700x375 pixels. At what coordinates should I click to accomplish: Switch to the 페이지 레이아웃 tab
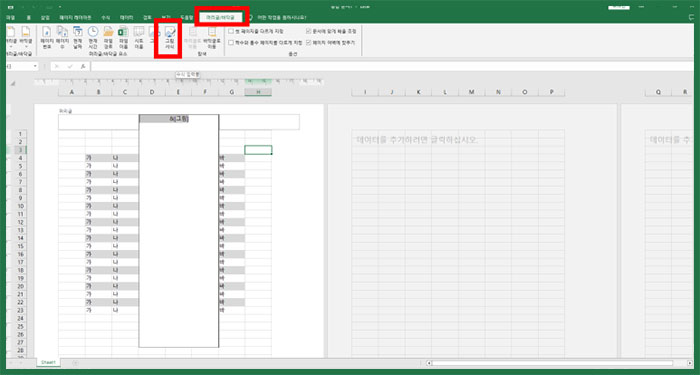click(x=75, y=17)
